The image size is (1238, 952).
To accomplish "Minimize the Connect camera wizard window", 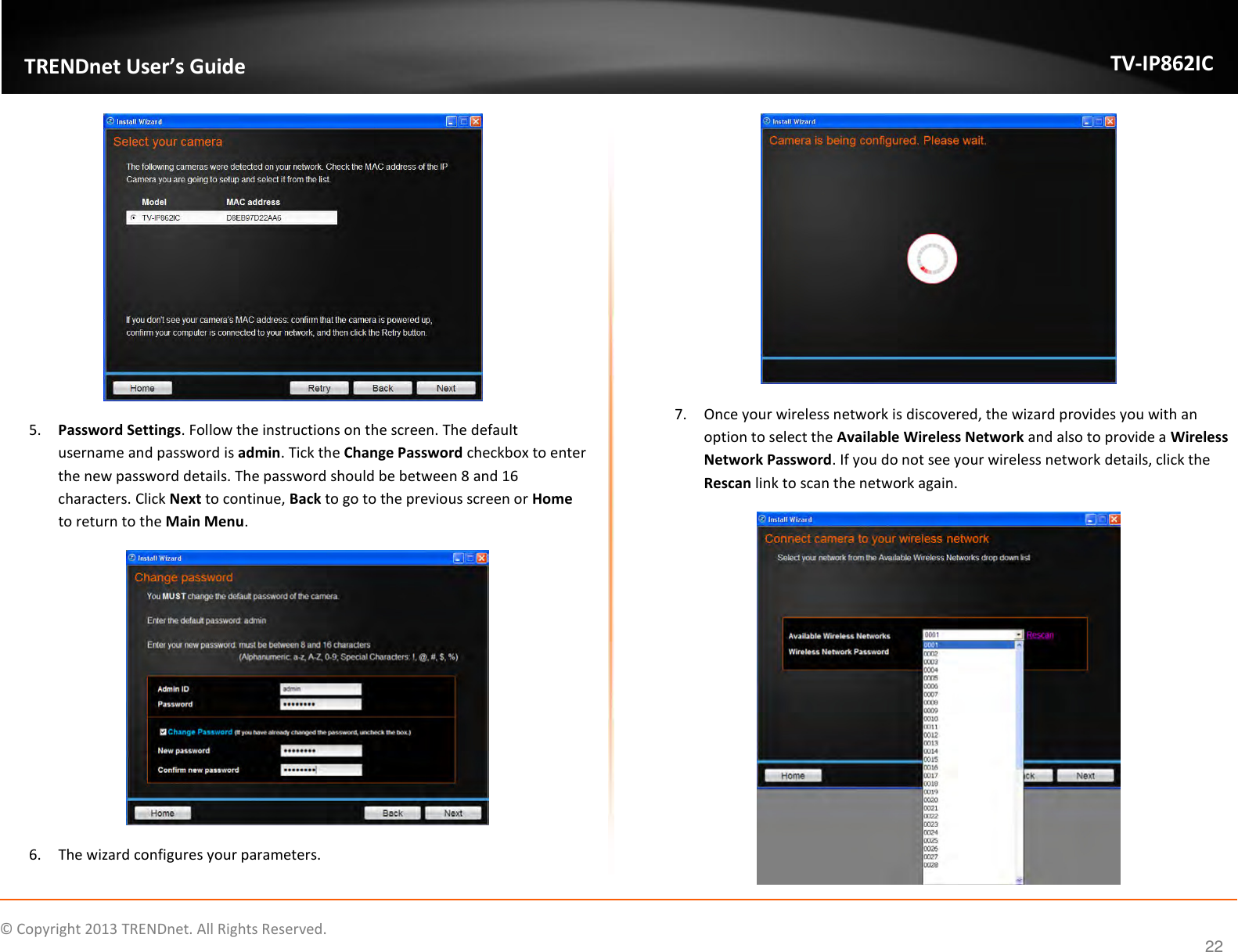I will [1091, 519].
